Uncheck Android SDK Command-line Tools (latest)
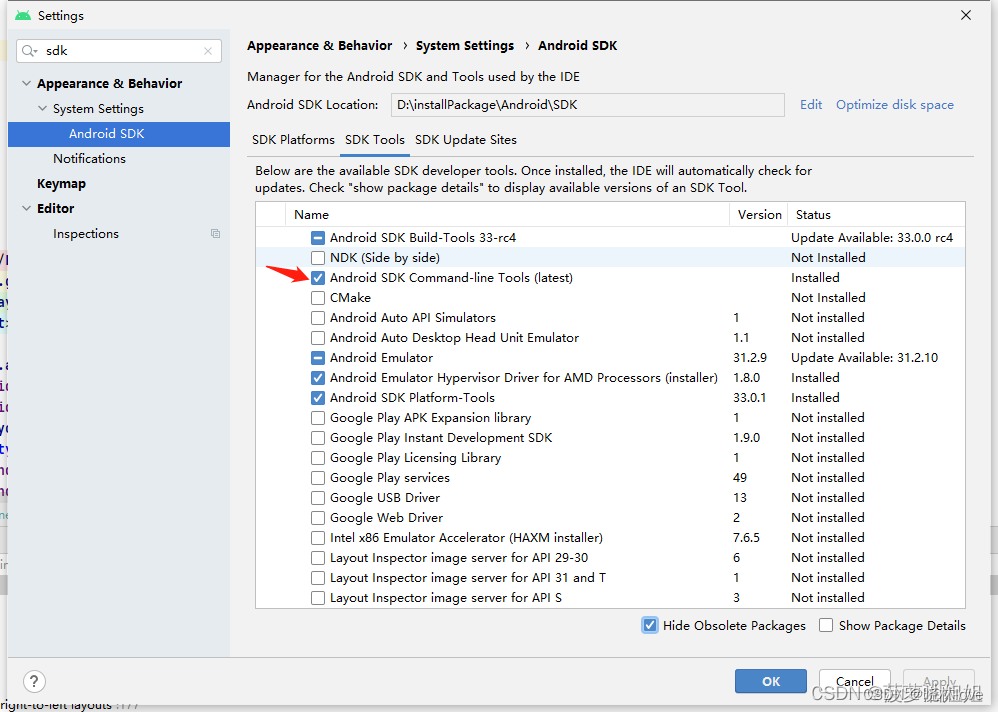The width and height of the screenshot is (998, 712). (318, 278)
